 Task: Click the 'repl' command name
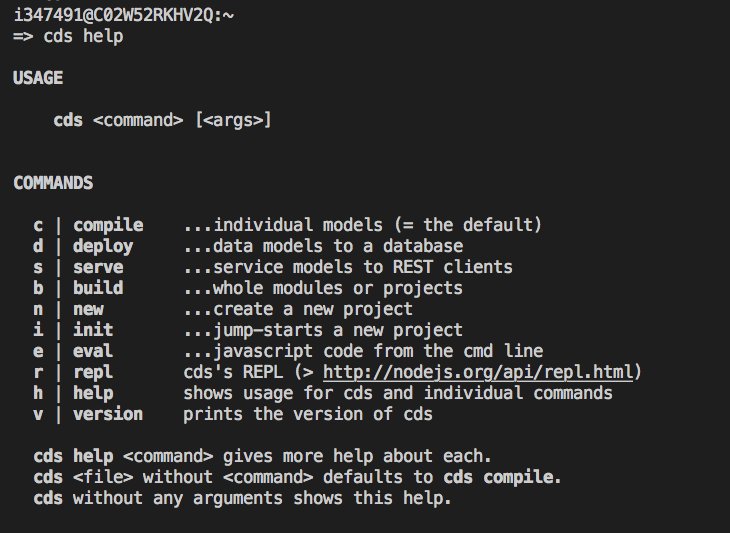click(x=93, y=373)
